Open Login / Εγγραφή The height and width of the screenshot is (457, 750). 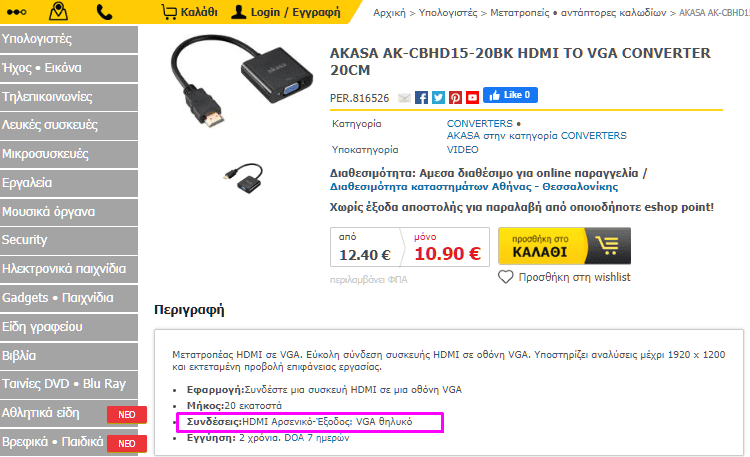[x=286, y=12]
